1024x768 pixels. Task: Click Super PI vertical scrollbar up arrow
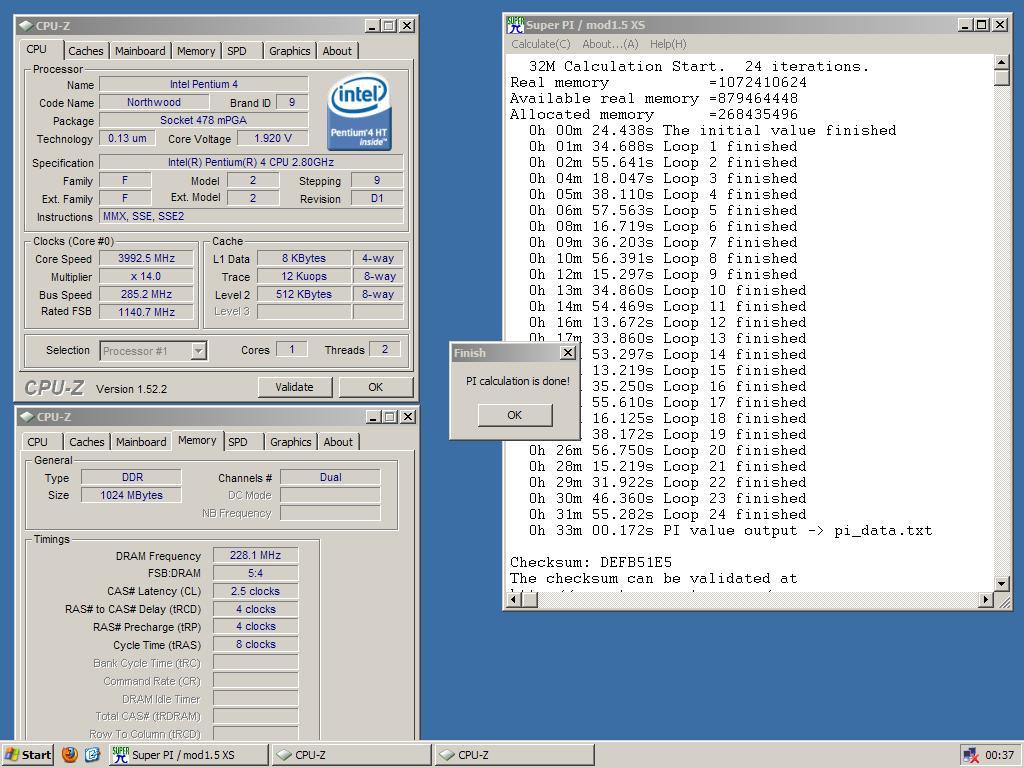(1002, 62)
